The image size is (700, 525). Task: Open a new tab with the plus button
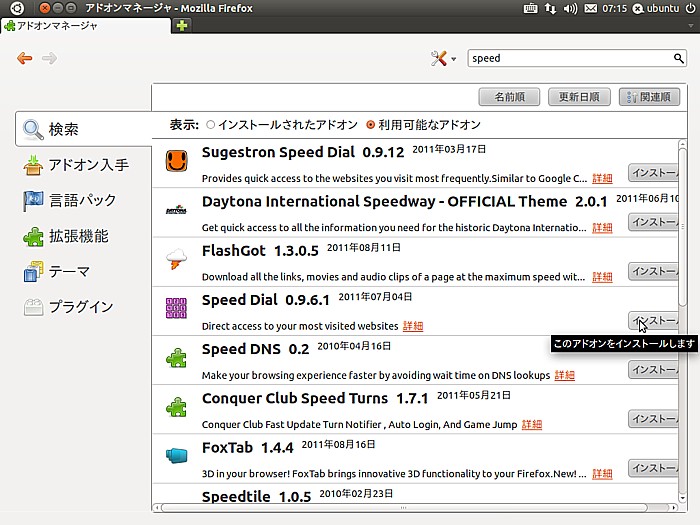pos(182,25)
